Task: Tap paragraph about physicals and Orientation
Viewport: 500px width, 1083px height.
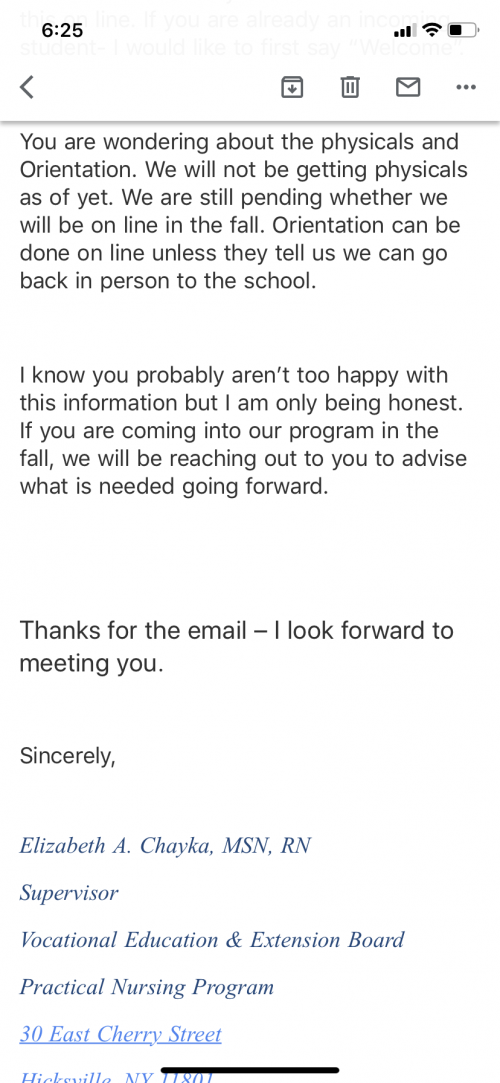Action: pos(244,211)
